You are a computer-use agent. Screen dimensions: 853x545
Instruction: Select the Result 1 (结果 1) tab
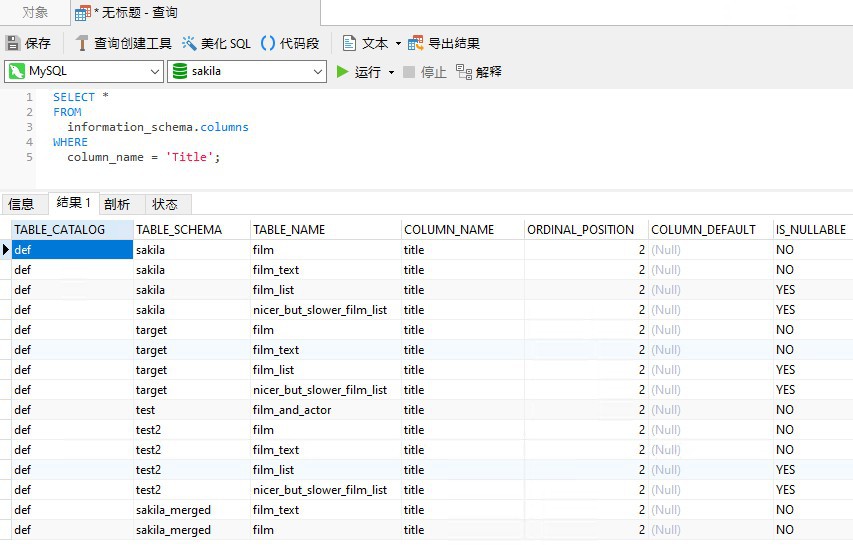point(74,203)
